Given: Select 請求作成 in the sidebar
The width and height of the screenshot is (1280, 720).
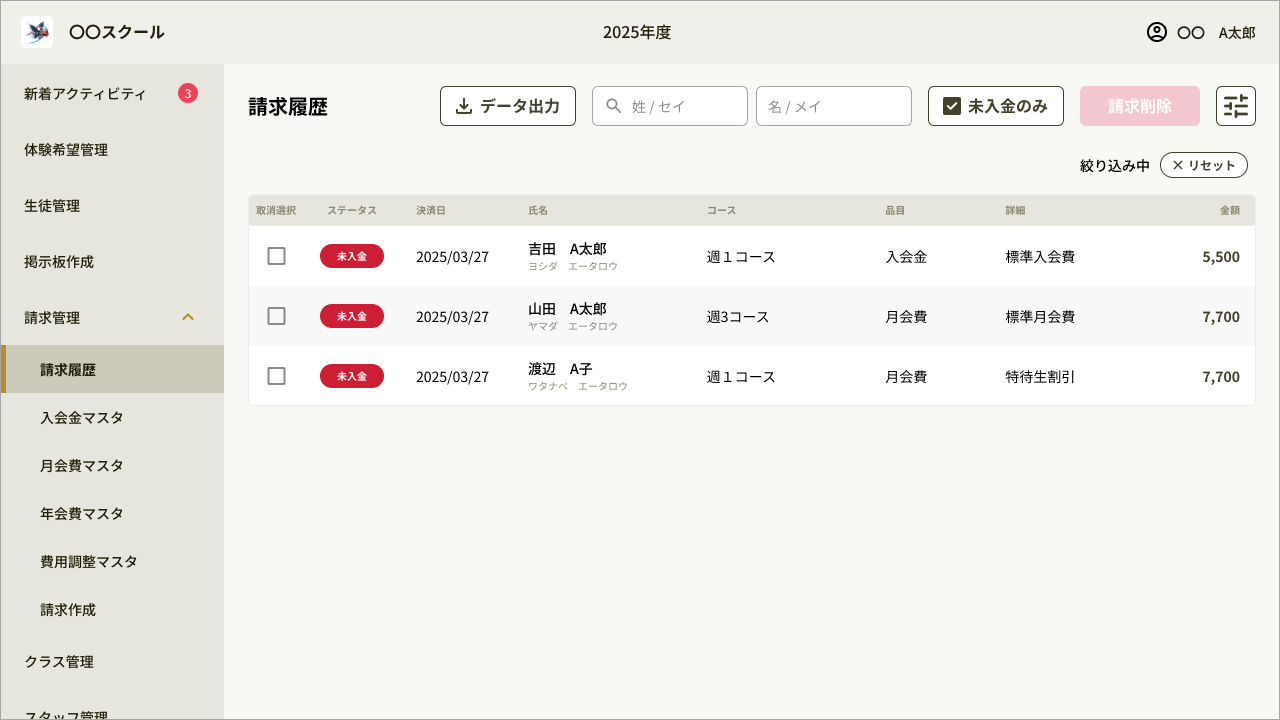Looking at the screenshot, I should pyautogui.click(x=66, y=609).
